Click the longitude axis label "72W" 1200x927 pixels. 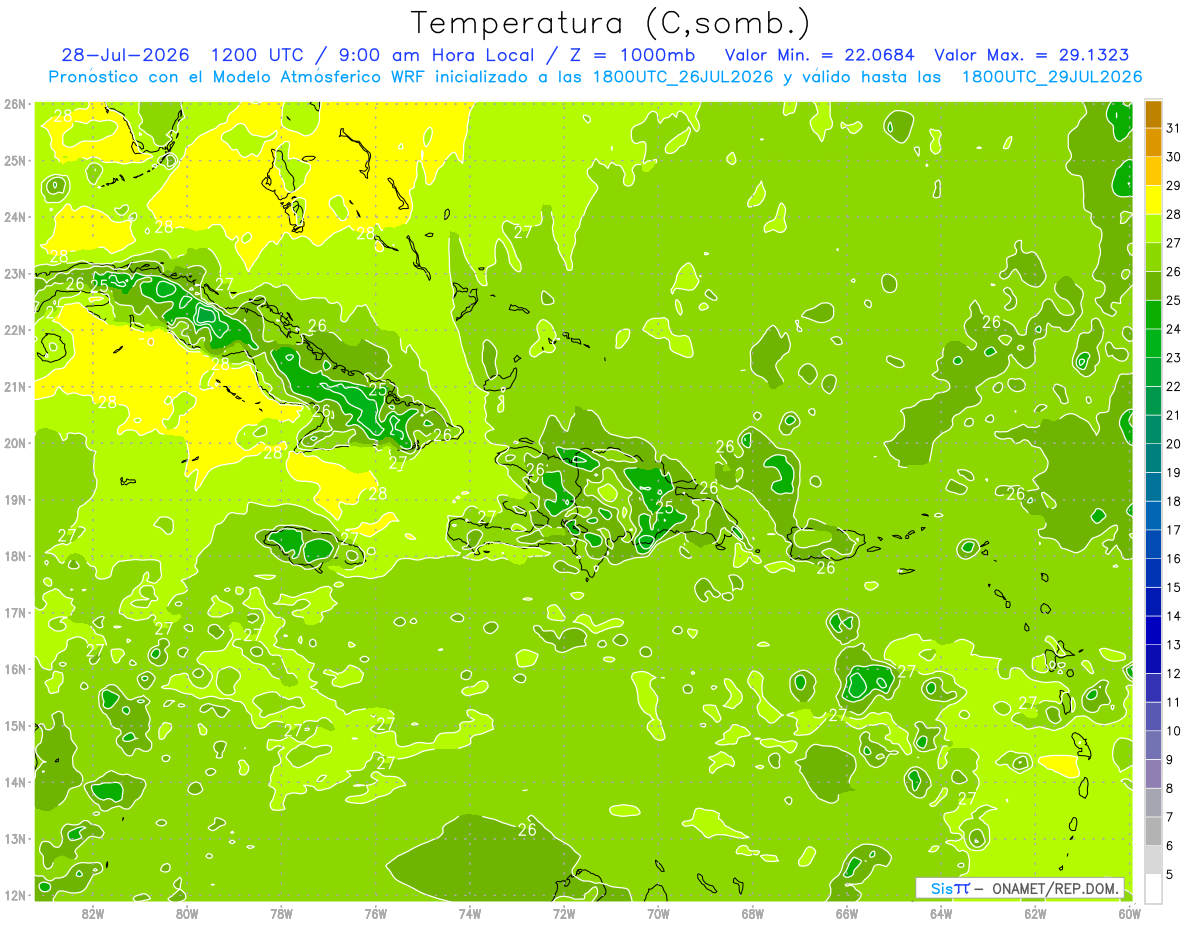pyautogui.click(x=564, y=913)
